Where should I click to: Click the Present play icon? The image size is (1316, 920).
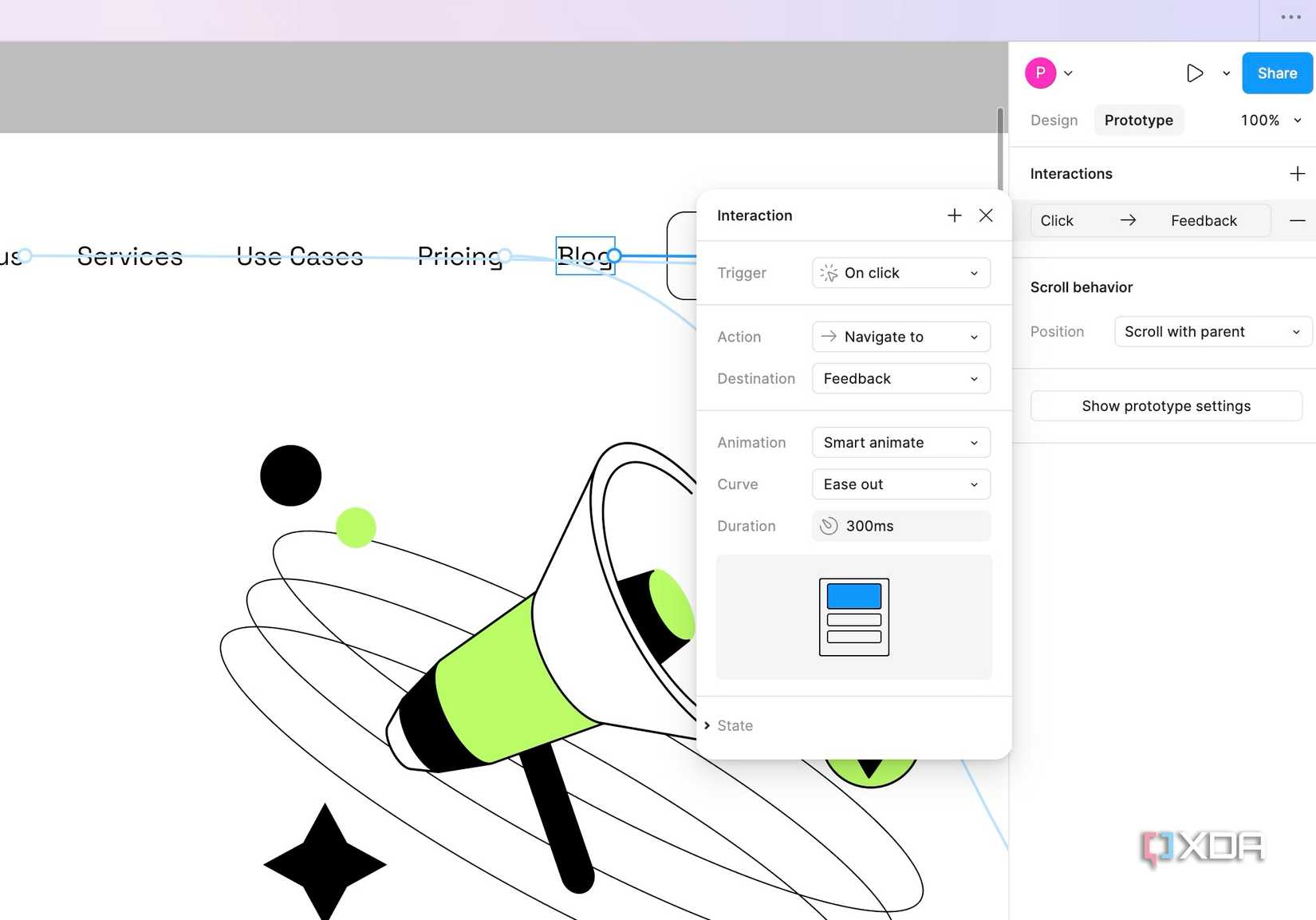pos(1195,73)
